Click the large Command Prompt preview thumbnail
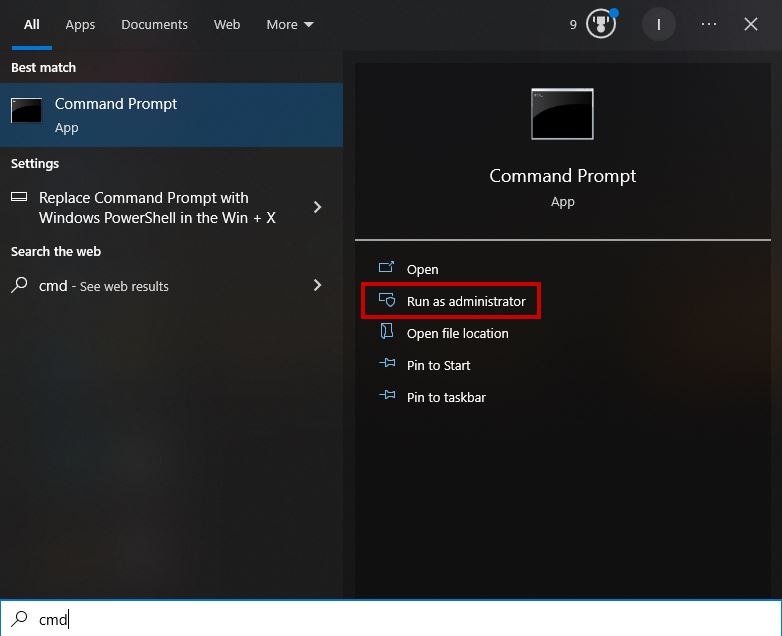782x636 pixels. pos(562,114)
